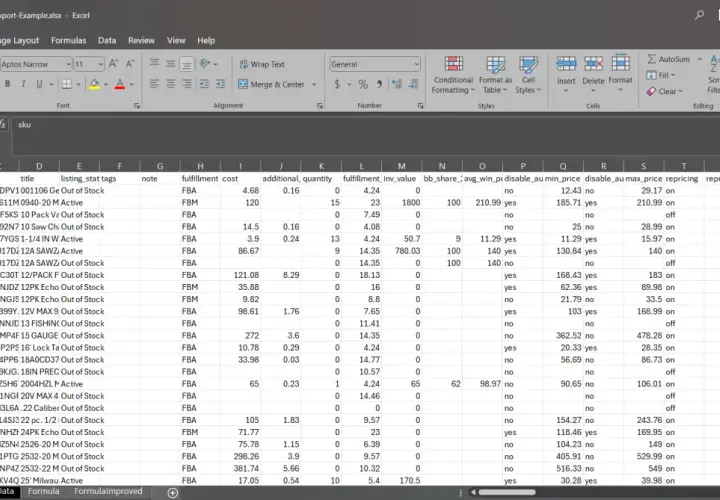Apply red font color A
The height and width of the screenshot is (500, 720).
click(119, 84)
